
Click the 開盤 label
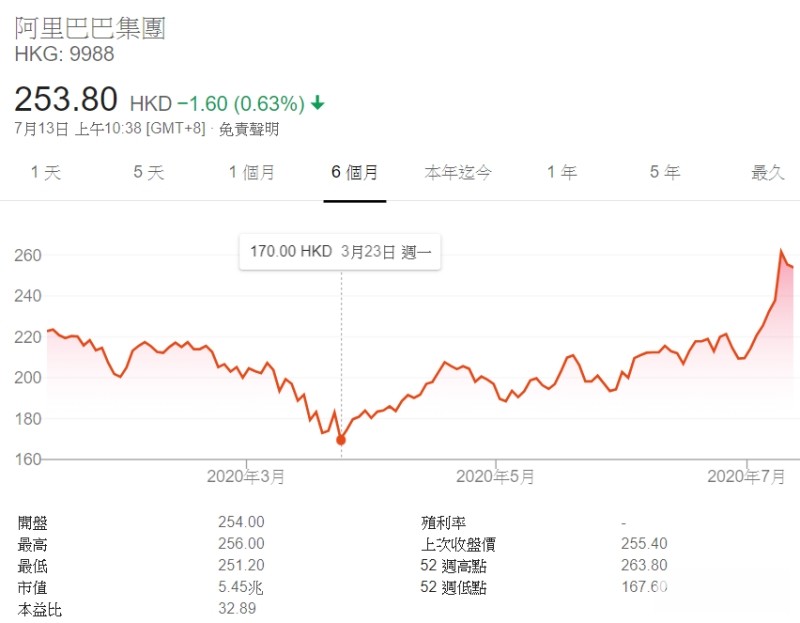coord(33,523)
